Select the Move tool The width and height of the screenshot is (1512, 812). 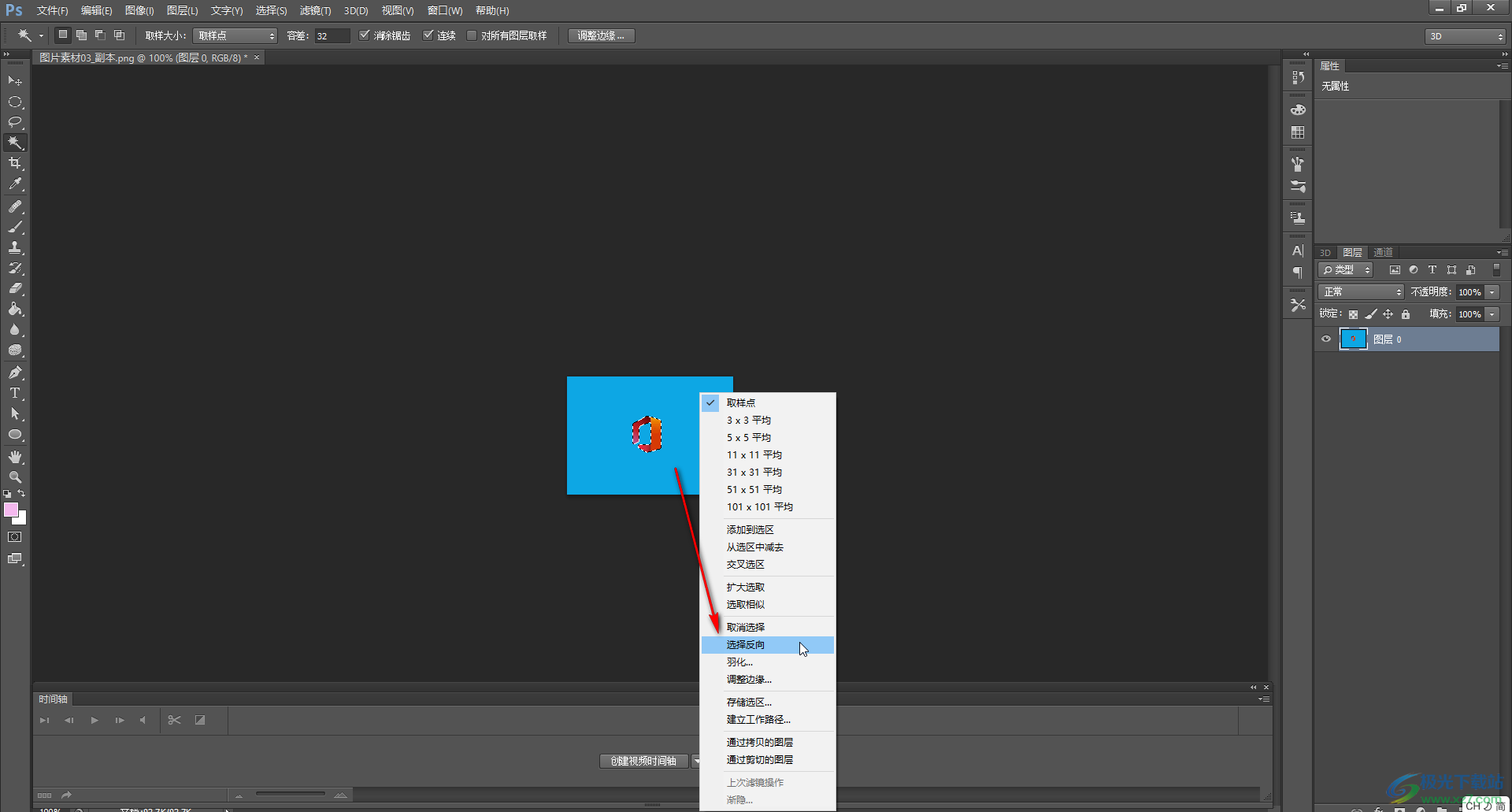point(15,81)
